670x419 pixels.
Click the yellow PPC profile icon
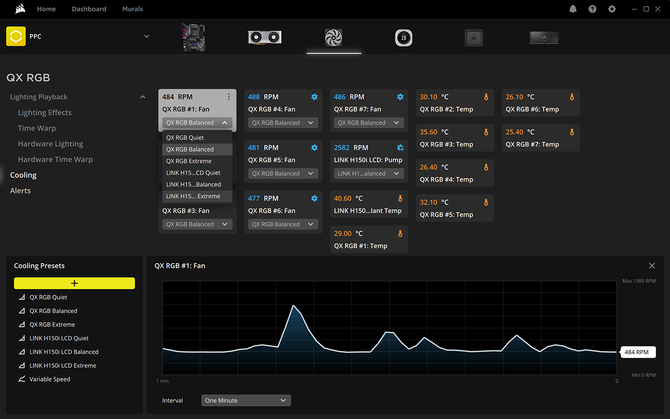pos(16,36)
